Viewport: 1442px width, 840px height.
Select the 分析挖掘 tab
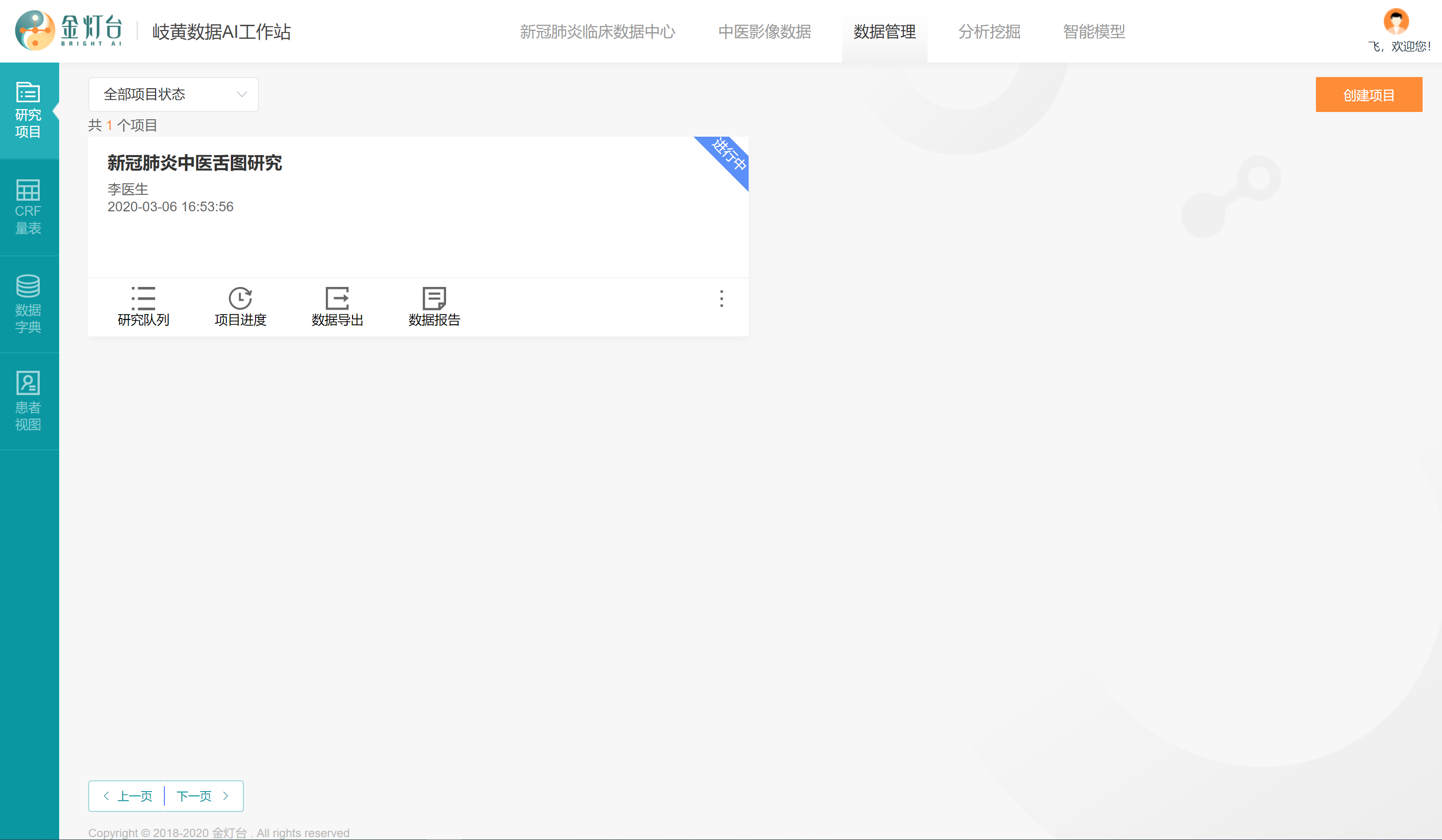tap(989, 32)
